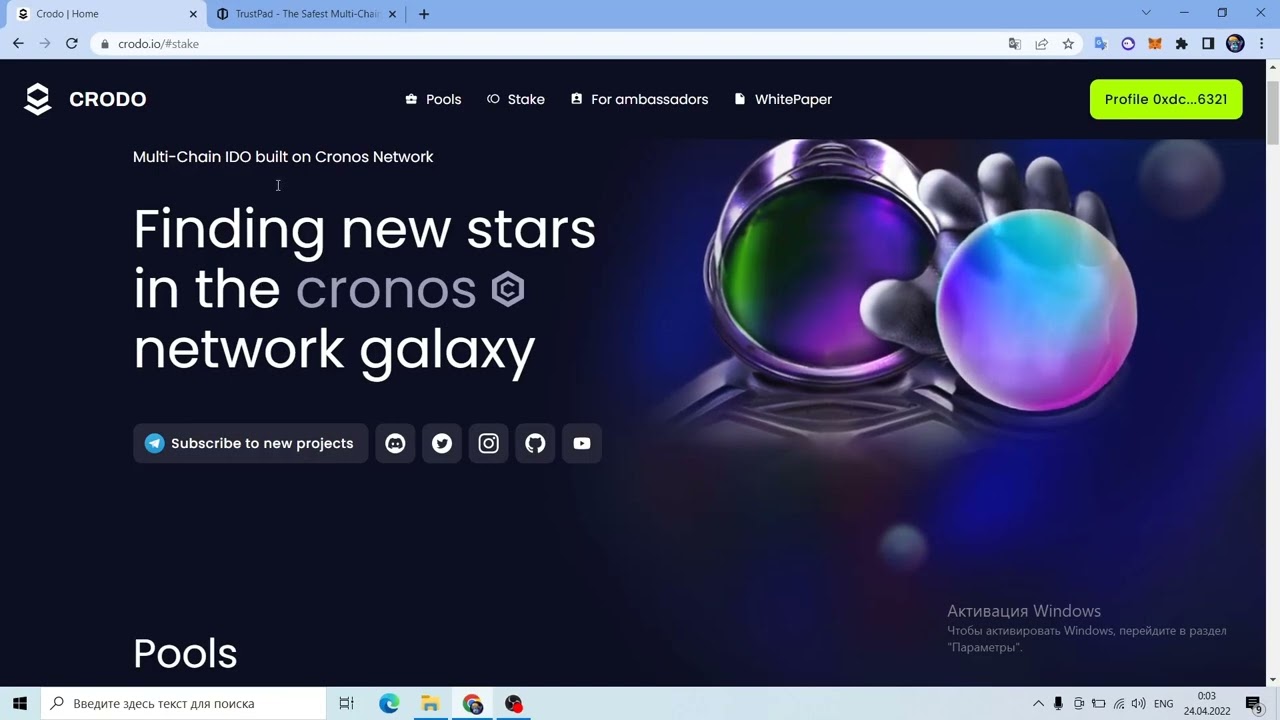The width and height of the screenshot is (1280, 720).
Task: Open network Wi-Fi tray icon
Action: (x=1119, y=704)
